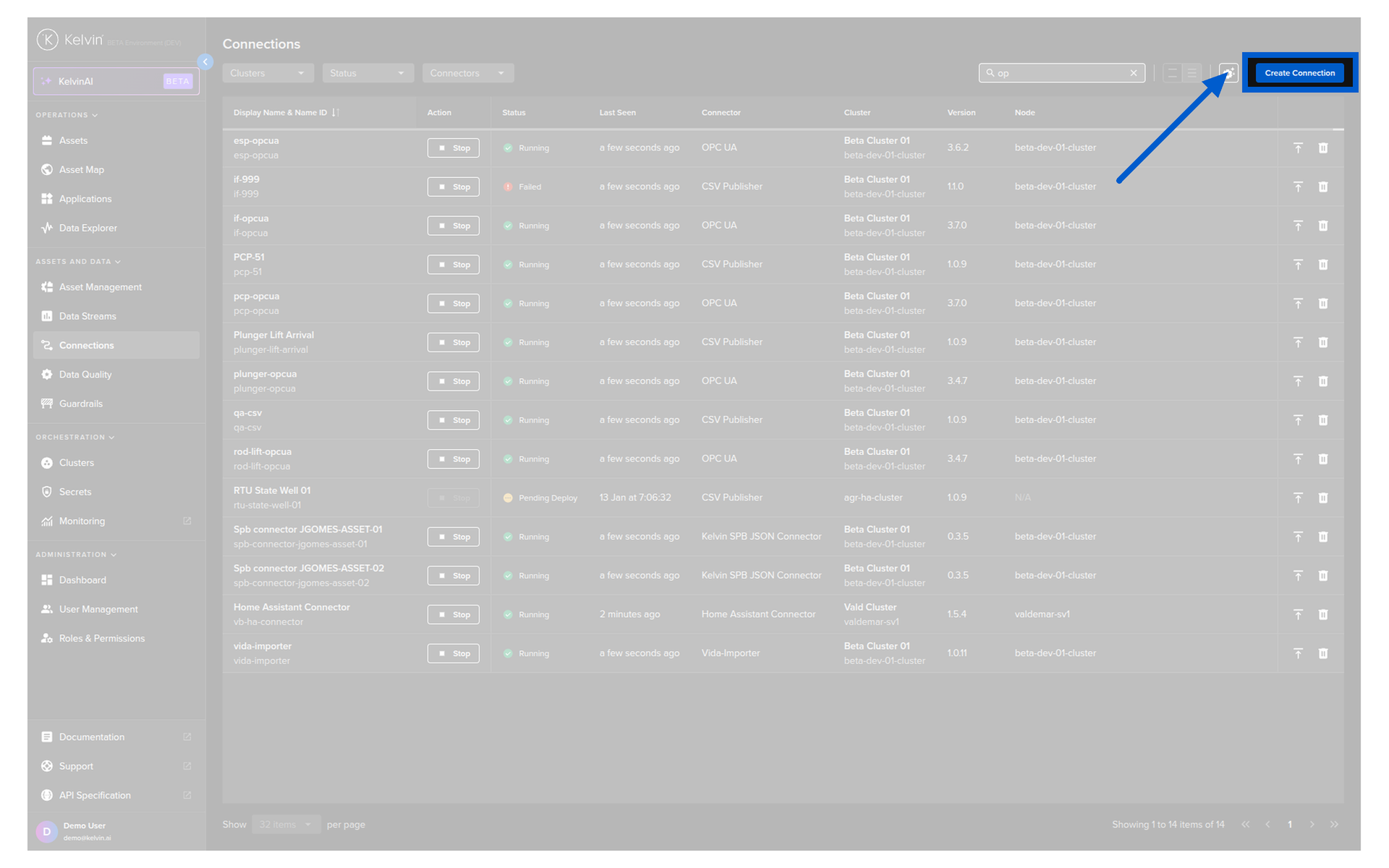This screenshot has width=1389, height=868.
Task: Delete the vida-importer connection
Action: pos(1322,653)
